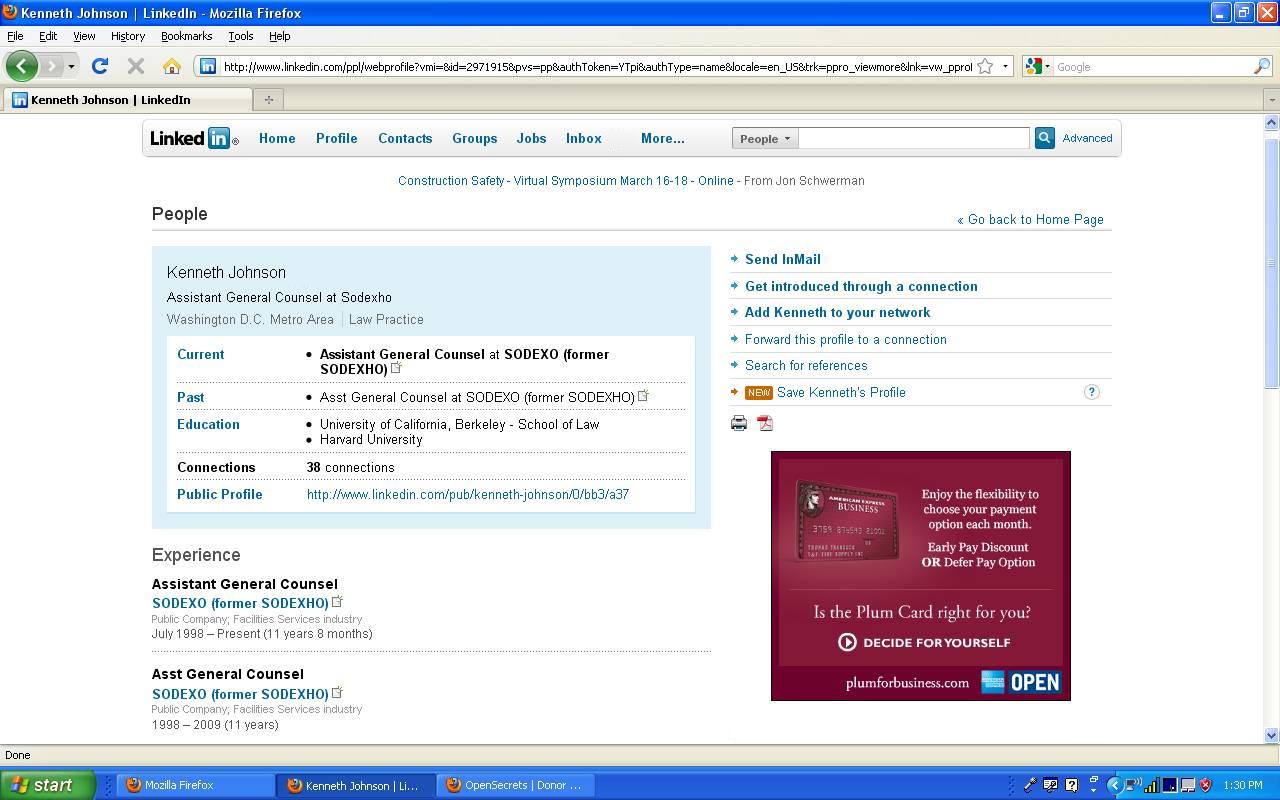
Task: Print Kenneth's profile using the printer icon
Action: [739, 422]
